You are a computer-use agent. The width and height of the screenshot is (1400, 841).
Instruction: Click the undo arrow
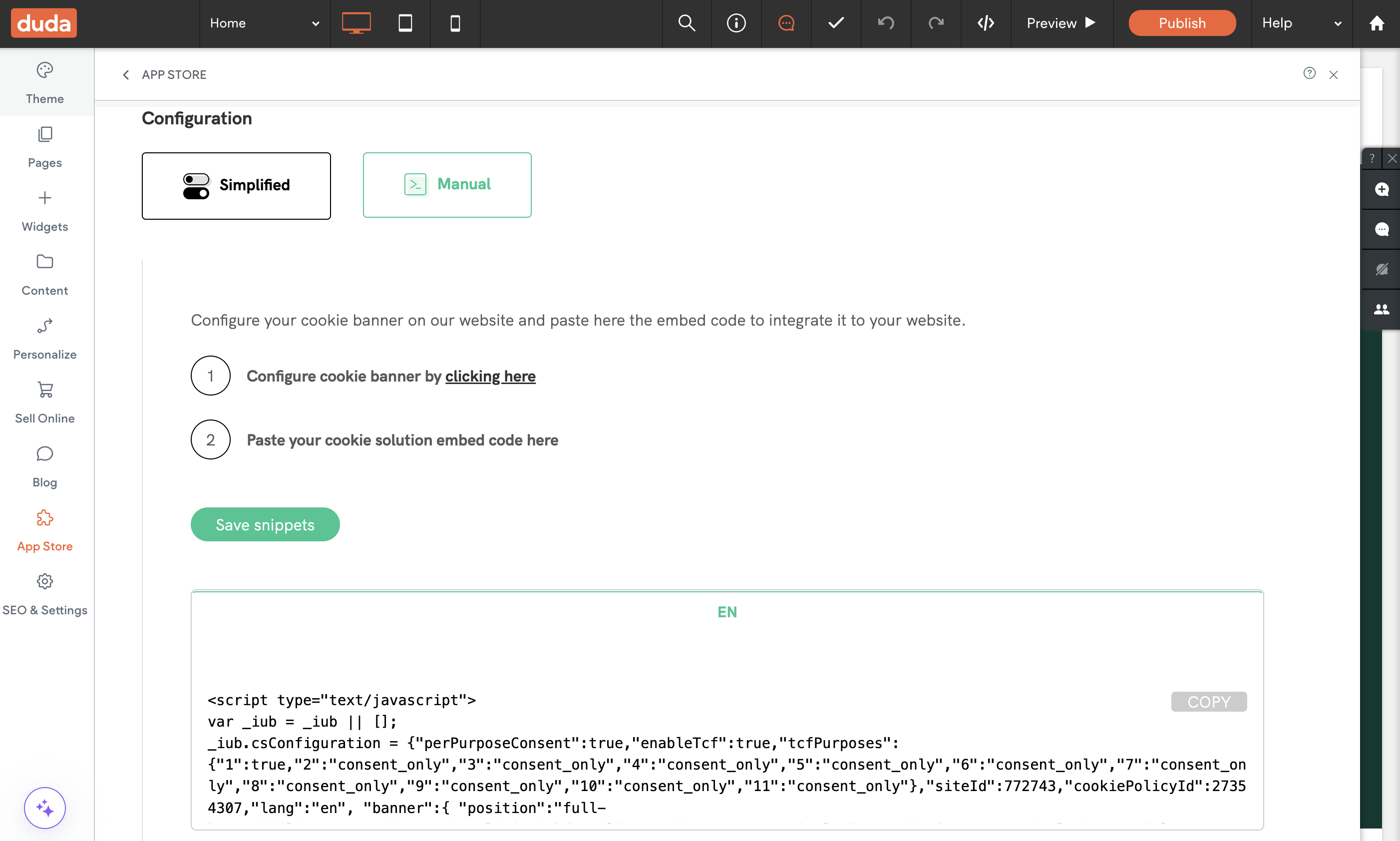point(886,23)
